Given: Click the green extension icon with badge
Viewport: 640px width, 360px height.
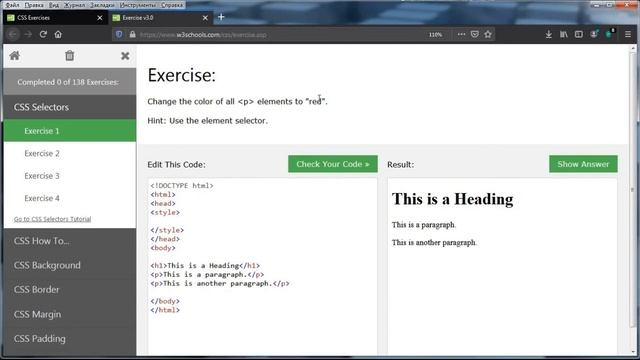Looking at the screenshot, I should click(x=609, y=34).
